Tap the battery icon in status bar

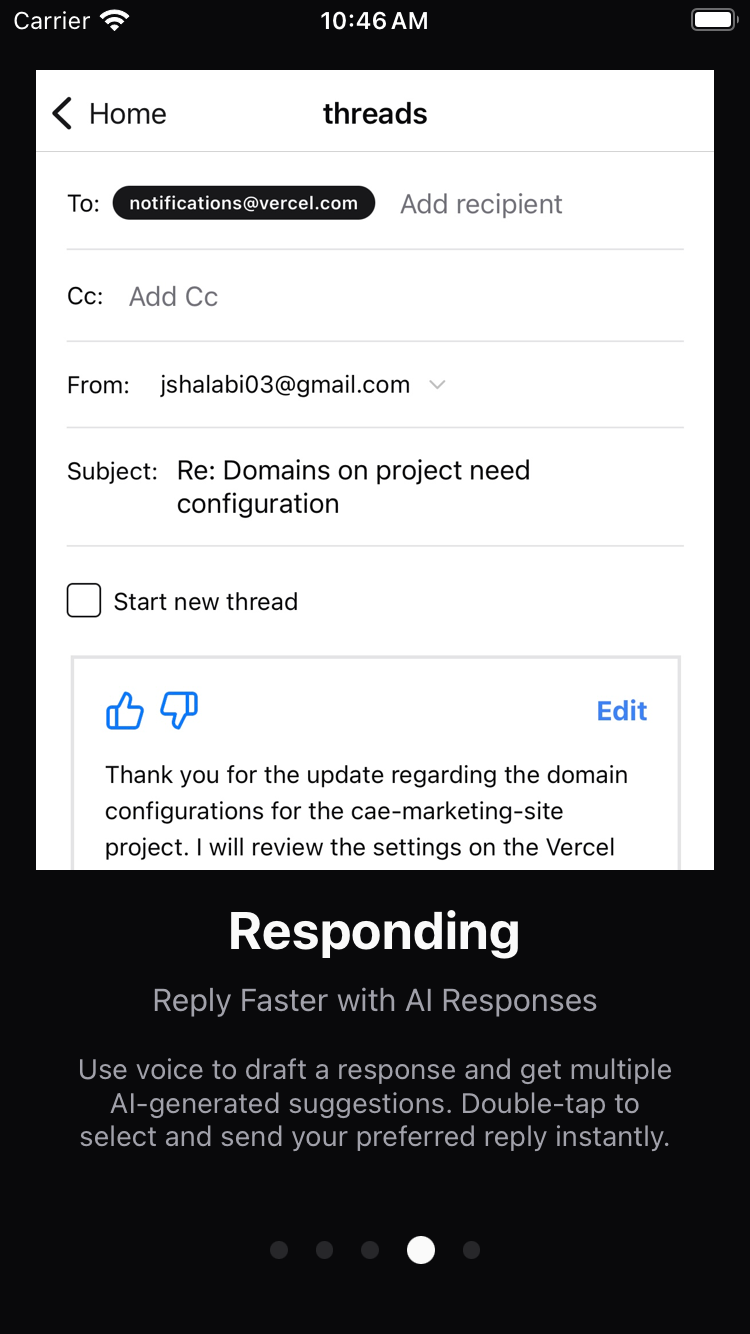714,20
